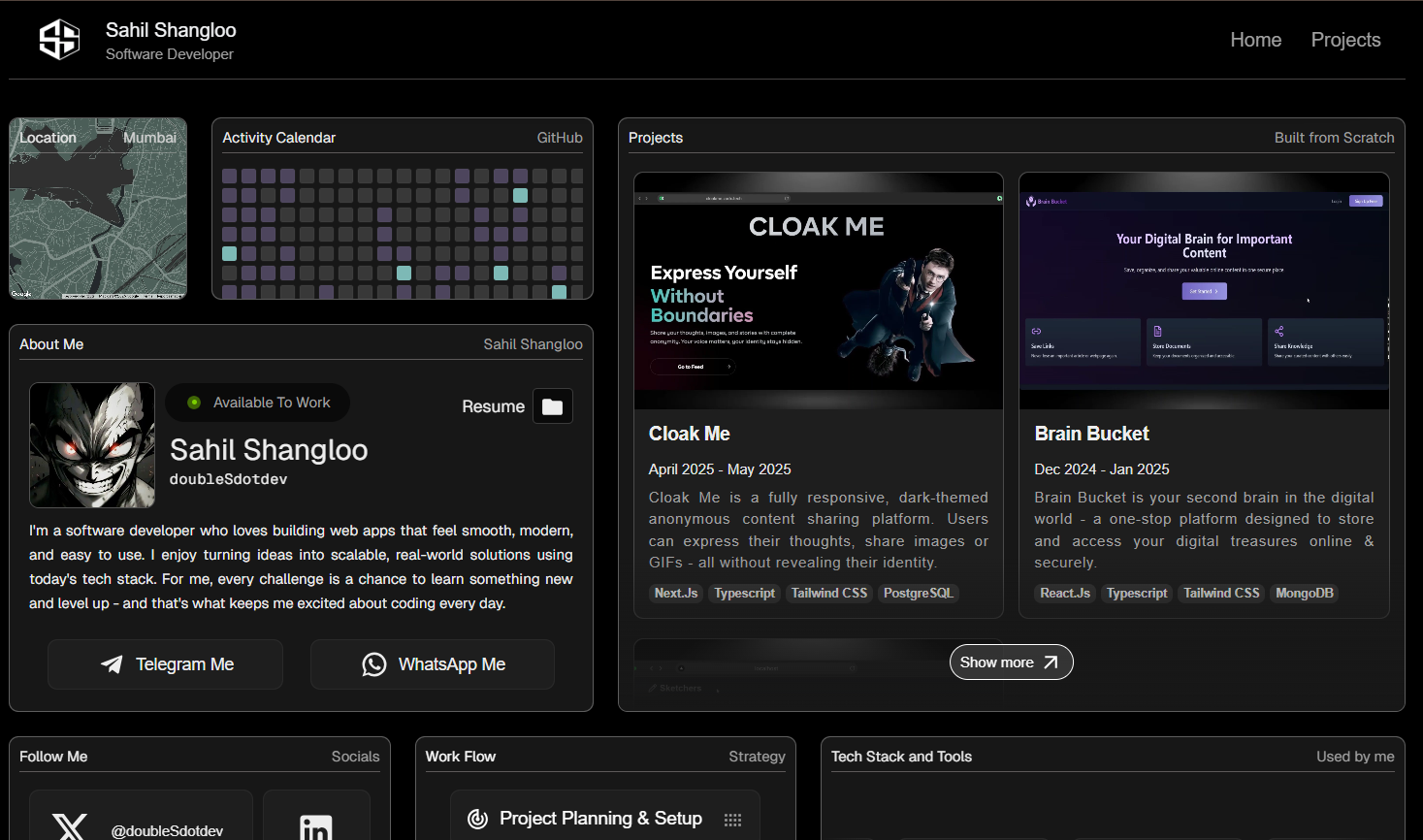Open the Projects nav item
The height and width of the screenshot is (840, 1423).
point(1345,40)
